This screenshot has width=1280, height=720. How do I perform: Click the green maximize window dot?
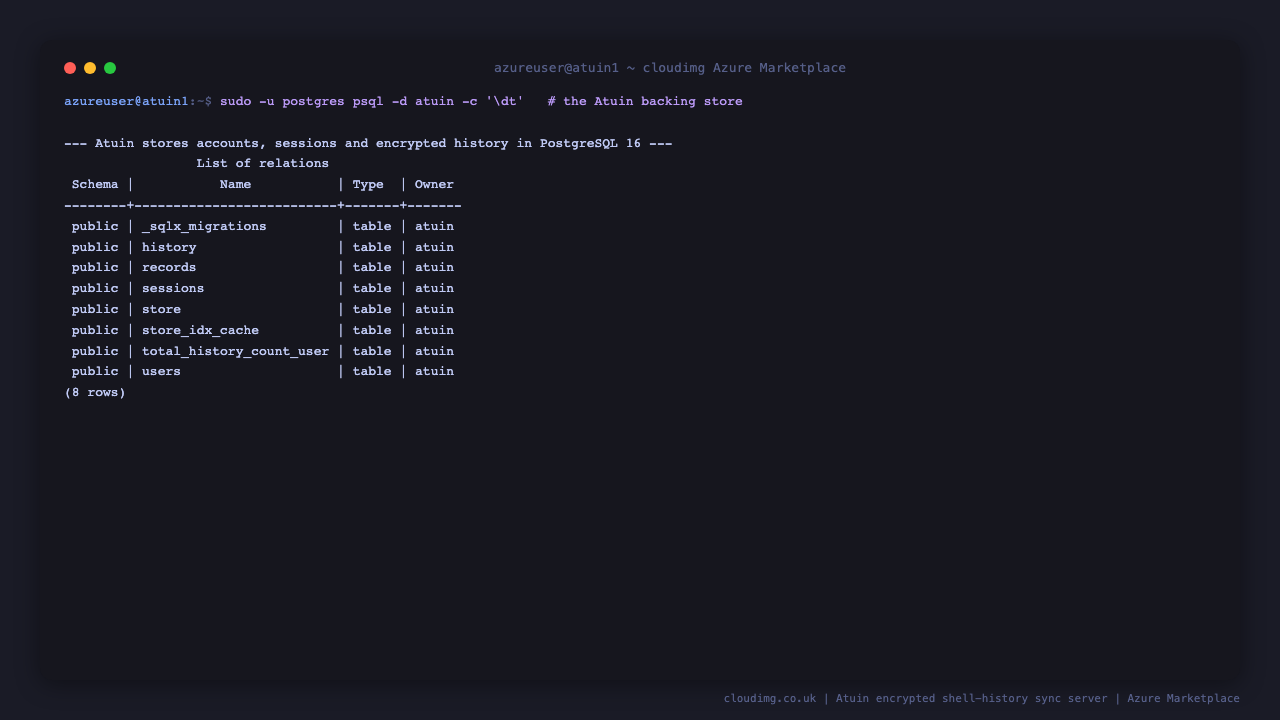click(110, 68)
